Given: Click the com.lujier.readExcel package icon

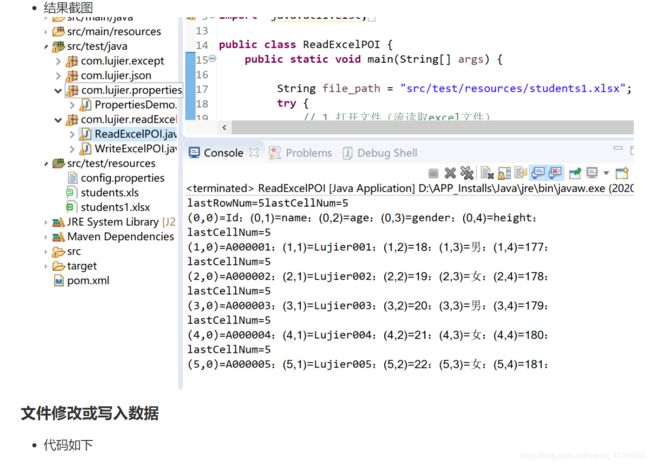Looking at the screenshot, I should [x=72, y=119].
